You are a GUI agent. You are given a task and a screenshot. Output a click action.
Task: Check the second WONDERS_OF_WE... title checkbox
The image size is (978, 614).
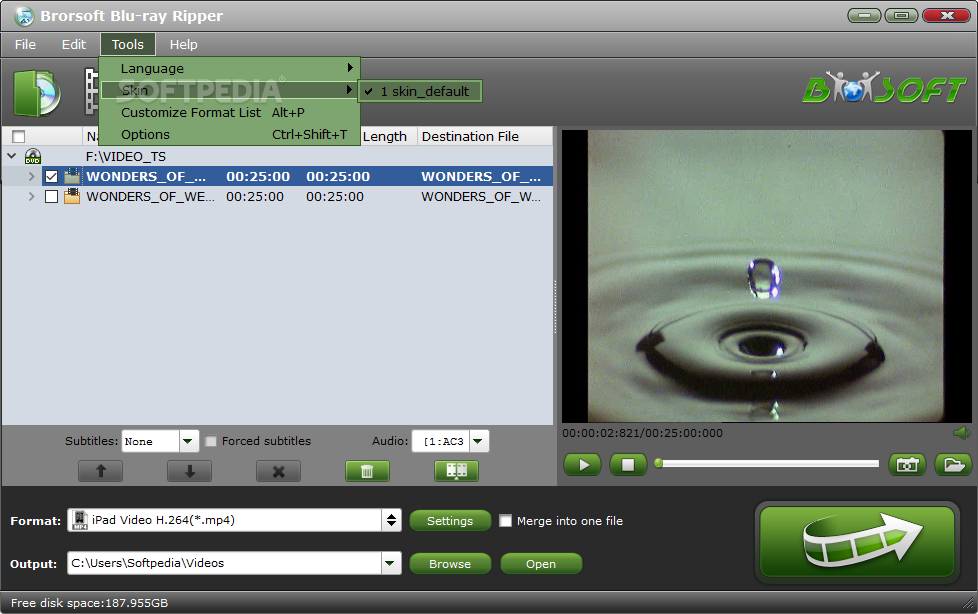click(x=52, y=197)
